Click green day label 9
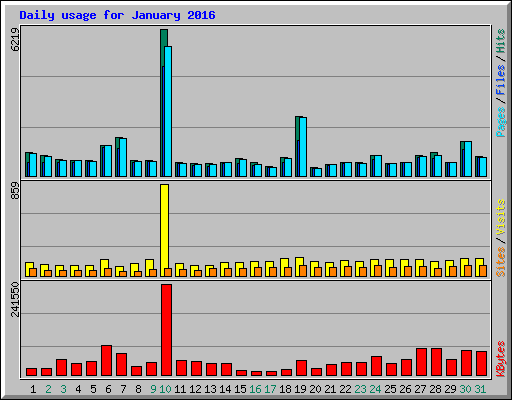 click(153, 389)
